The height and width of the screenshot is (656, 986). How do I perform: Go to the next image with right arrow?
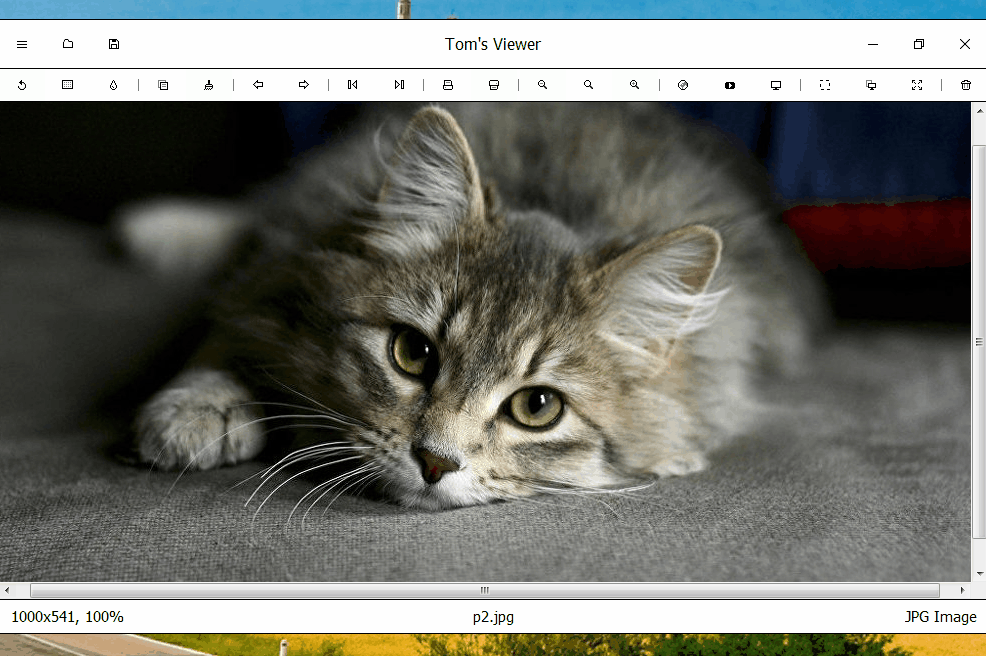(304, 85)
